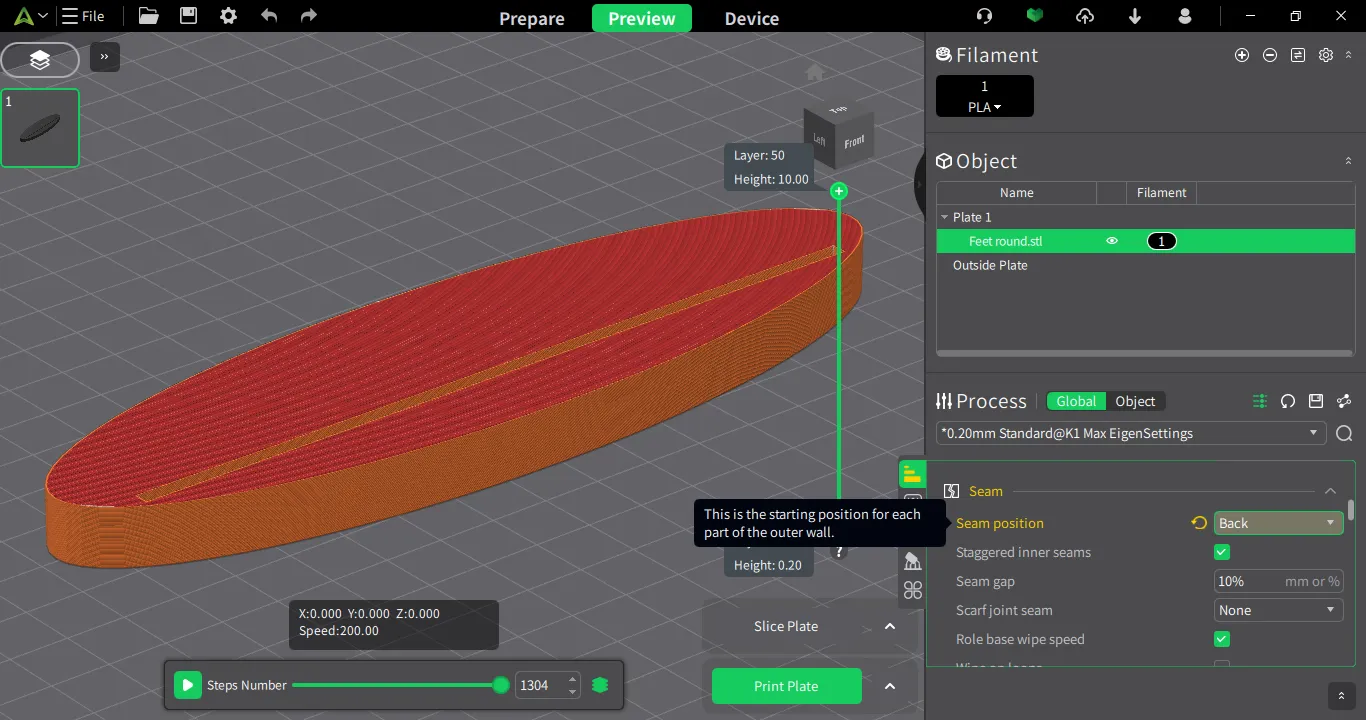Open the app logo dropdown arrow
Image resolution: width=1366 pixels, height=720 pixels.
pos(42,17)
